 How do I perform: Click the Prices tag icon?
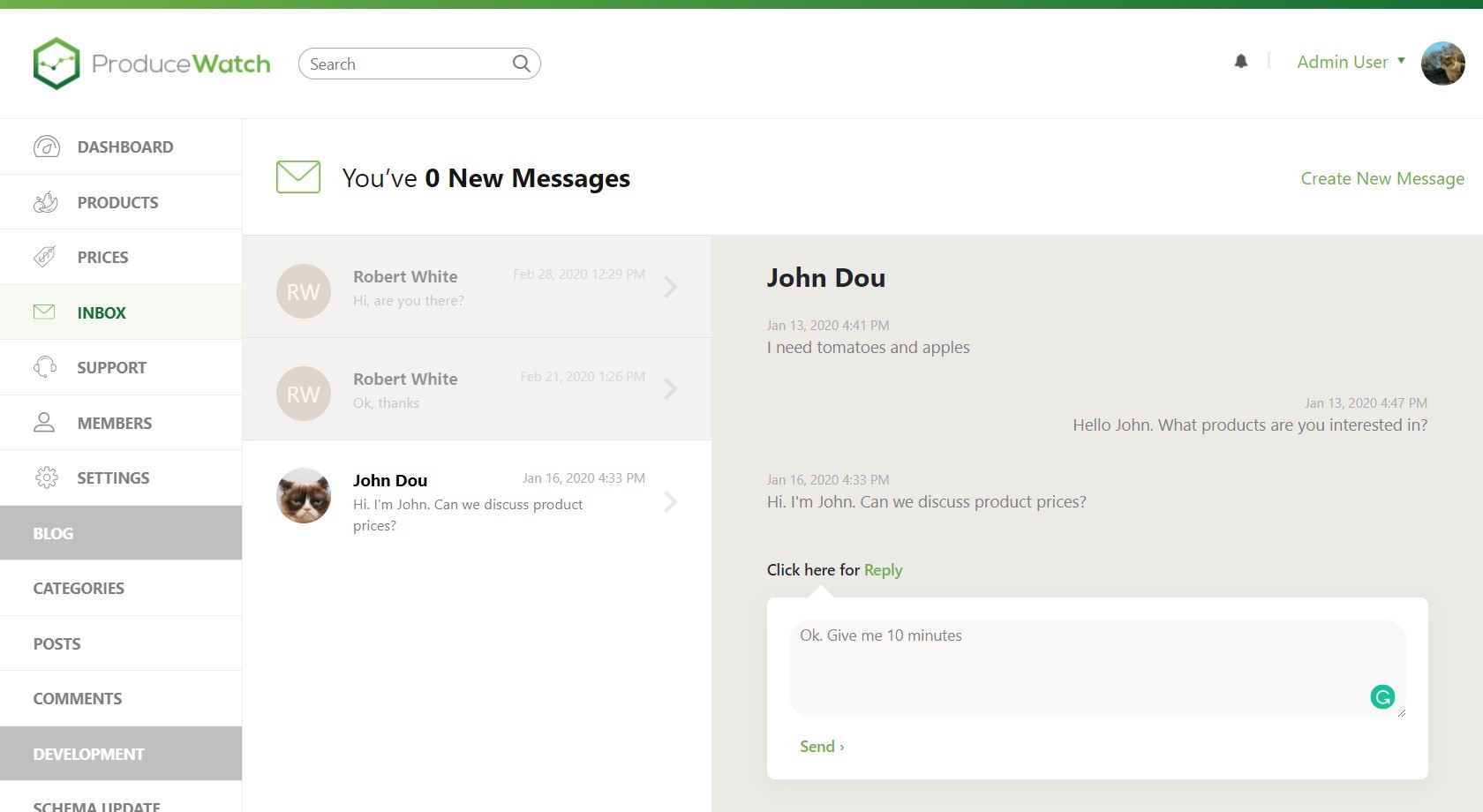tap(45, 257)
